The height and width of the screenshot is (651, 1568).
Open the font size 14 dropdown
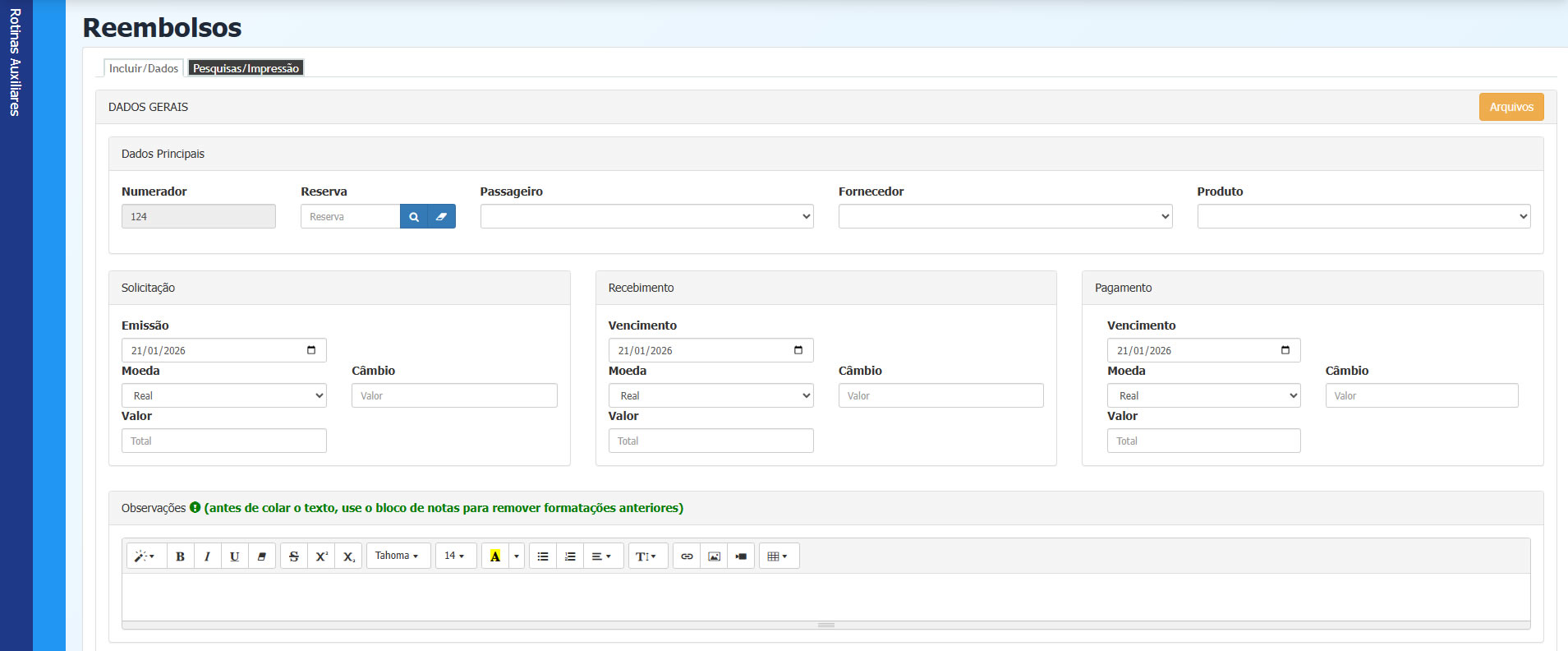tap(456, 556)
